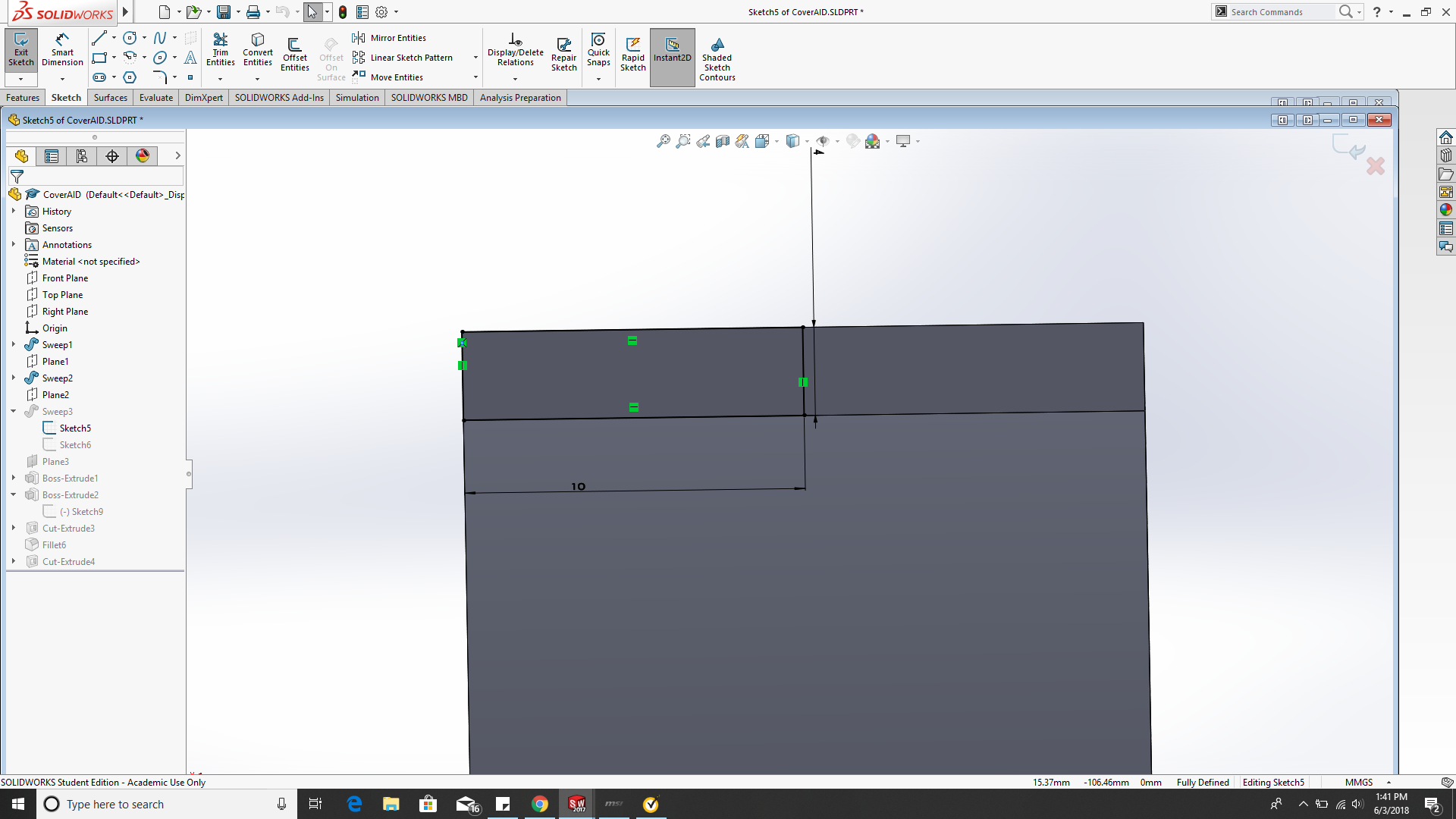This screenshot has height=819, width=1456.
Task: Switch to the Evaluate tab
Action: (x=156, y=98)
